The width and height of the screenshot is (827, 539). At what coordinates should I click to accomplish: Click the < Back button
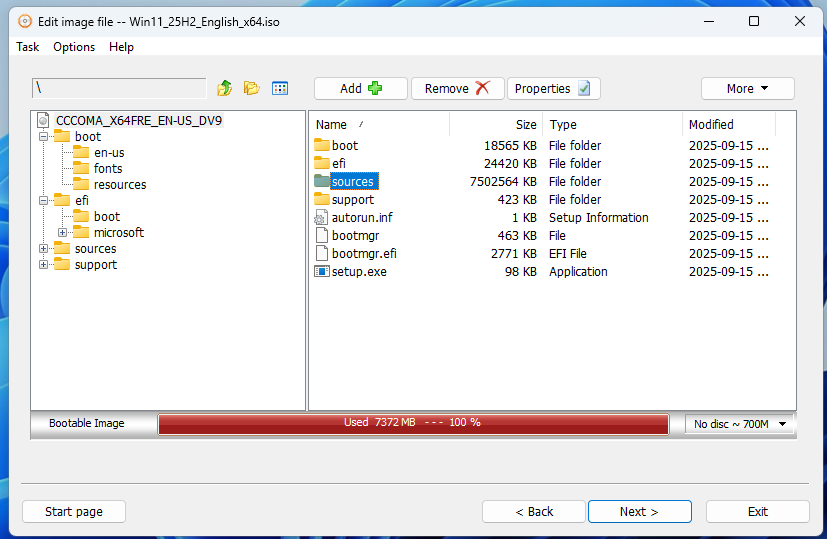(x=534, y=512)
